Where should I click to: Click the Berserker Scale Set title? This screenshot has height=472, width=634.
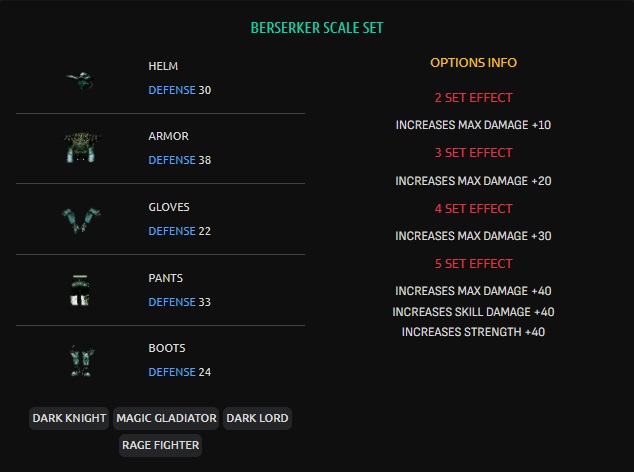pyautogui.click(x=316, y=28)
